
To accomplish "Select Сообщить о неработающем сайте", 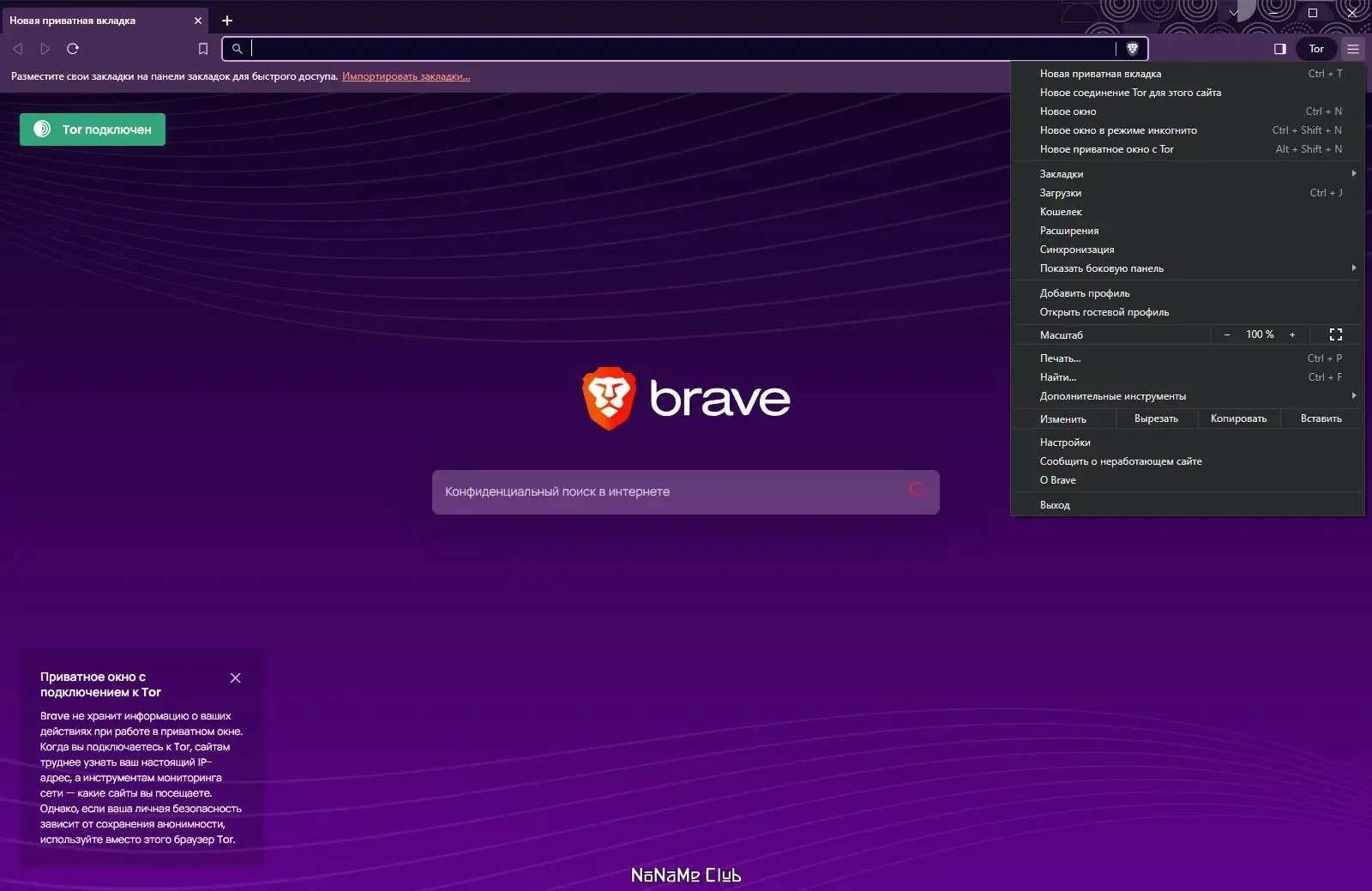I will (1188, 461).
